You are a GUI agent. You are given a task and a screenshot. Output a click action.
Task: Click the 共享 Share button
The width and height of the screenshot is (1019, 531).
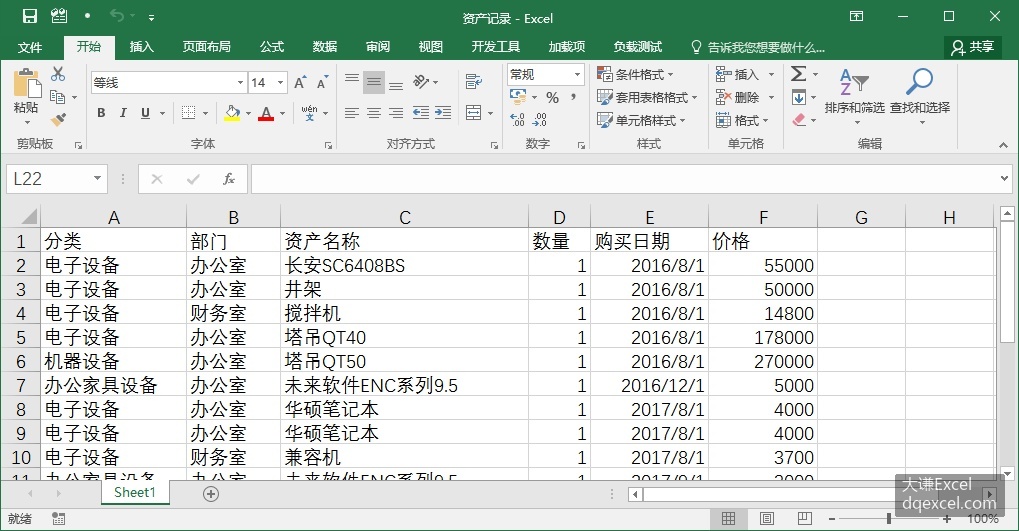[x=972, y=47]
